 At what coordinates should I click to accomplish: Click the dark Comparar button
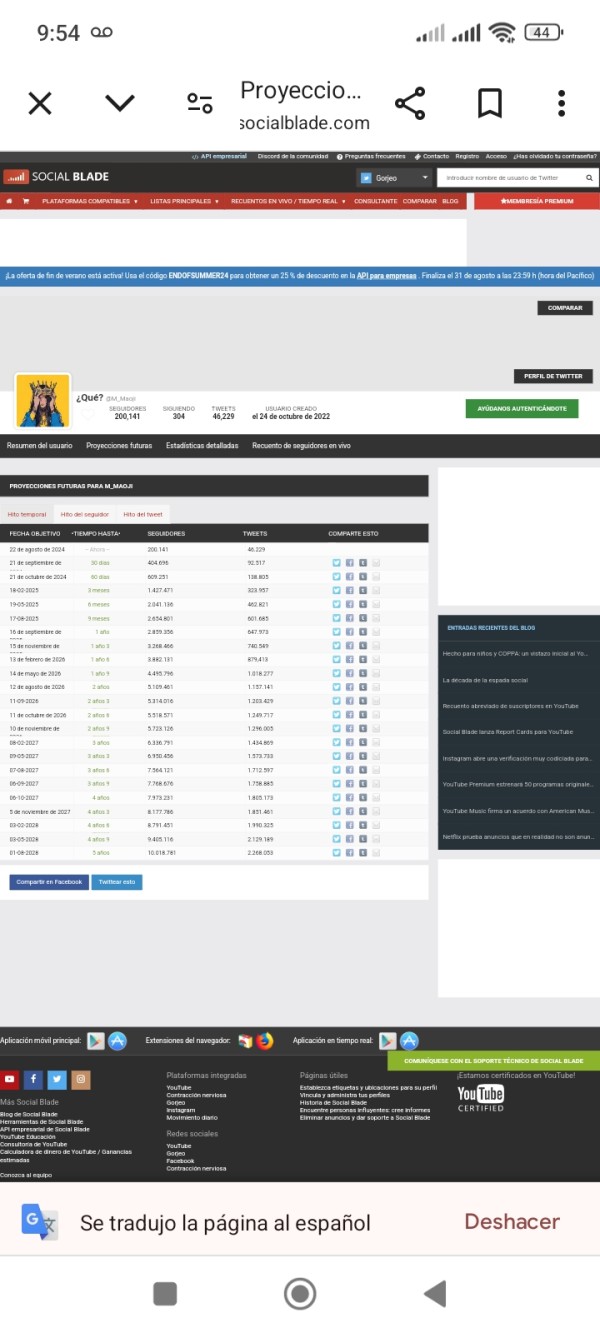[565, 308]
